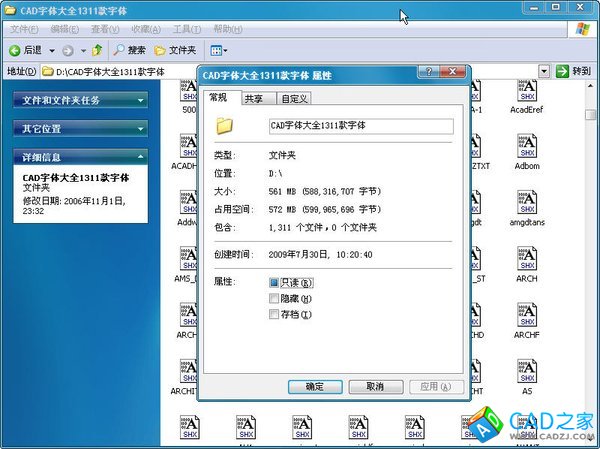Enable the 存档 (Archive) checkbox
Image resolution: width=600 pixels, height=449 pixels.
tap(273, 314)
